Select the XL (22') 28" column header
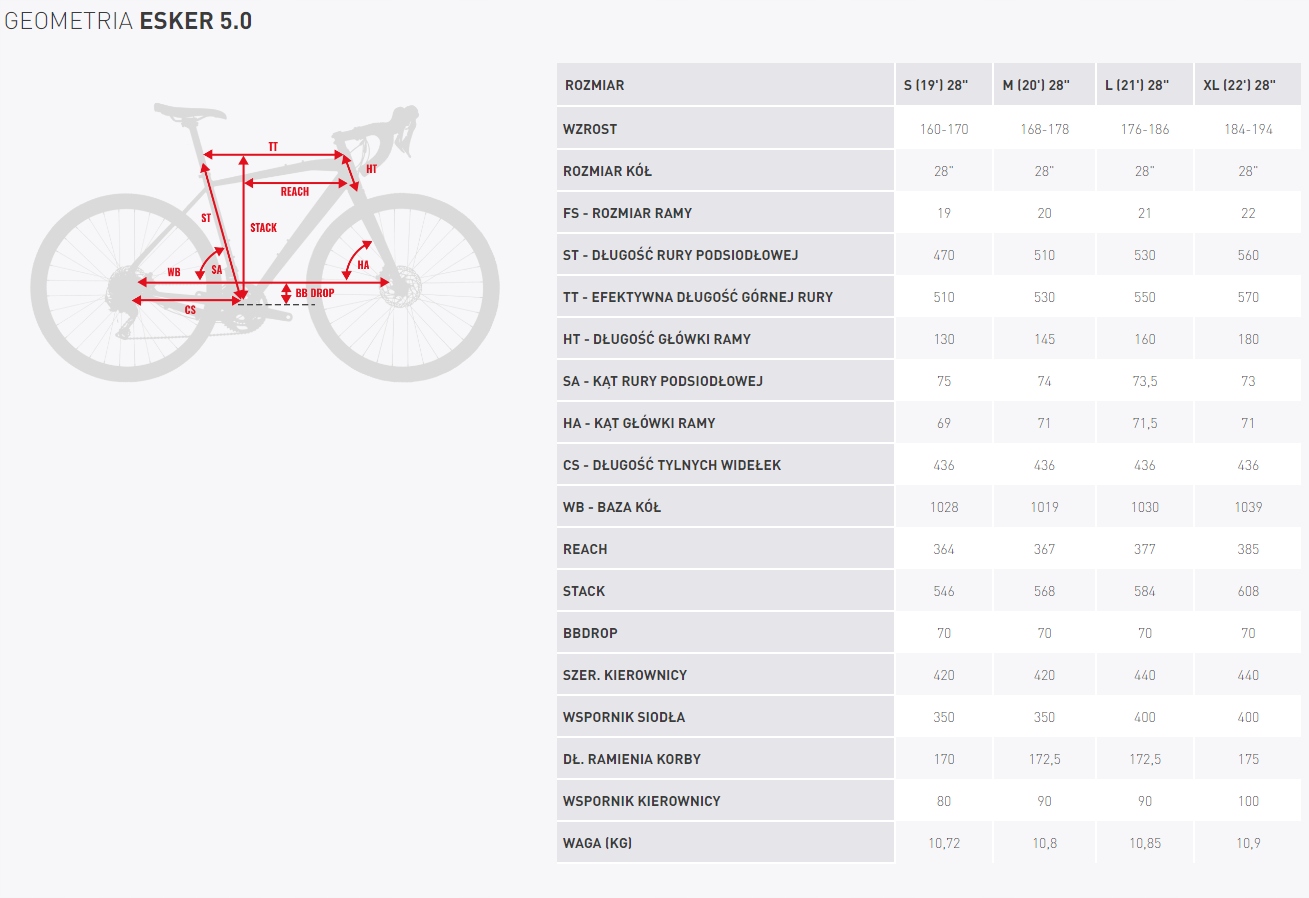The width and height of the screenshot is (1309, 898). tap(1239, 85)
